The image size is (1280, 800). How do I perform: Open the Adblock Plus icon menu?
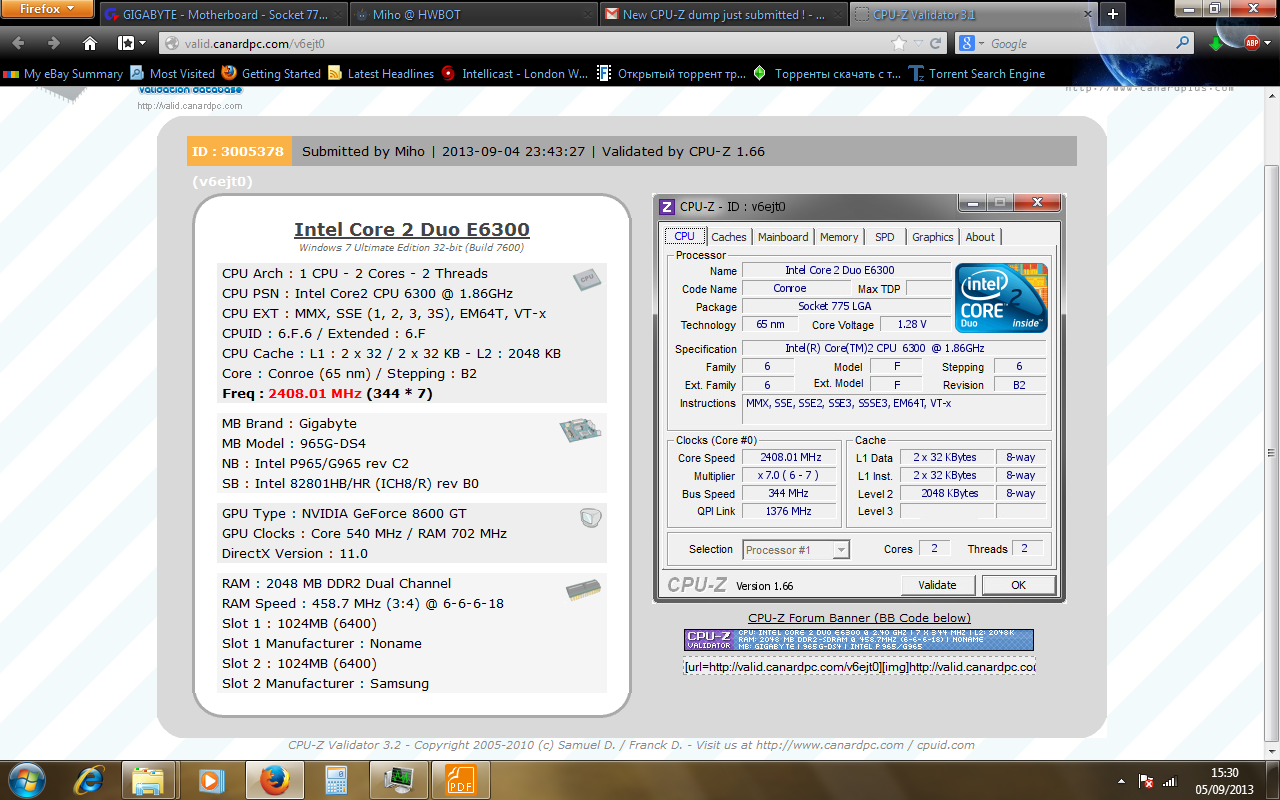(1252, 43)
